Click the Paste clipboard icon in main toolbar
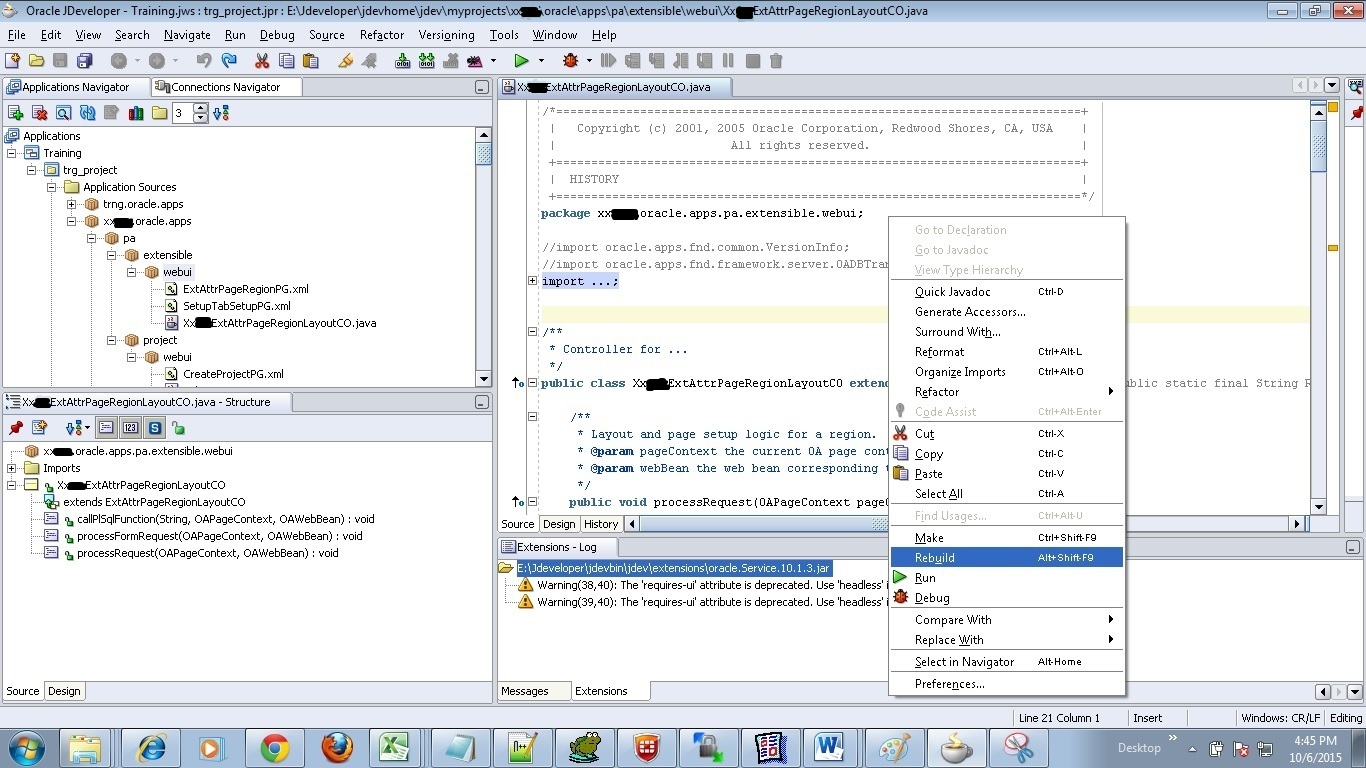1366x768 pixels. [310, 61]
